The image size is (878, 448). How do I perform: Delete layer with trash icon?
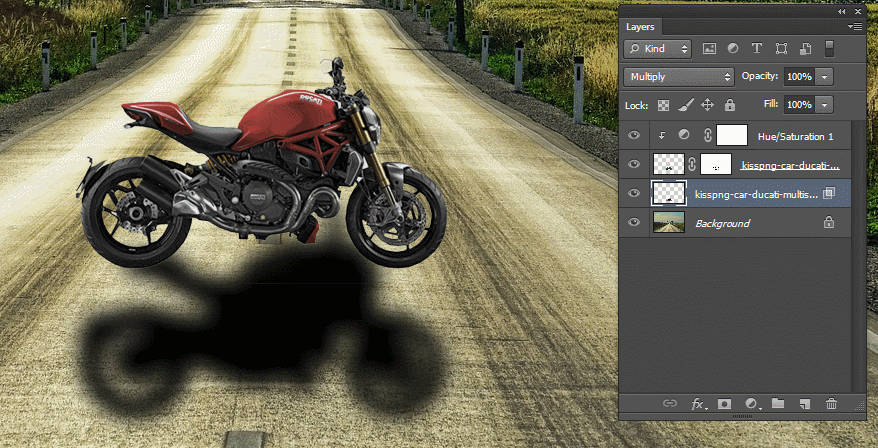[832, 403]
